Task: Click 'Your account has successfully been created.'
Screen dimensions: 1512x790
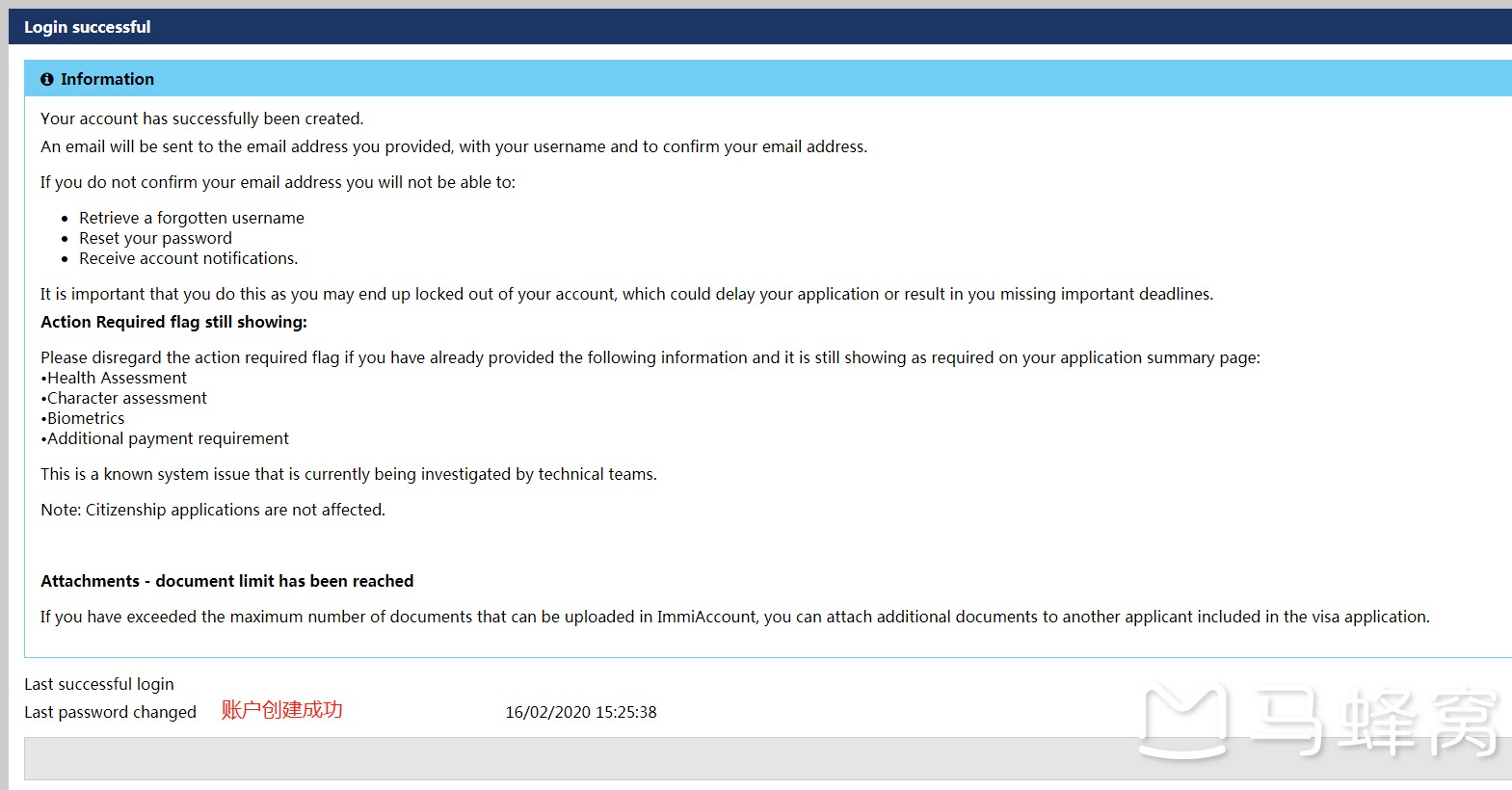Action: [202, 118]
